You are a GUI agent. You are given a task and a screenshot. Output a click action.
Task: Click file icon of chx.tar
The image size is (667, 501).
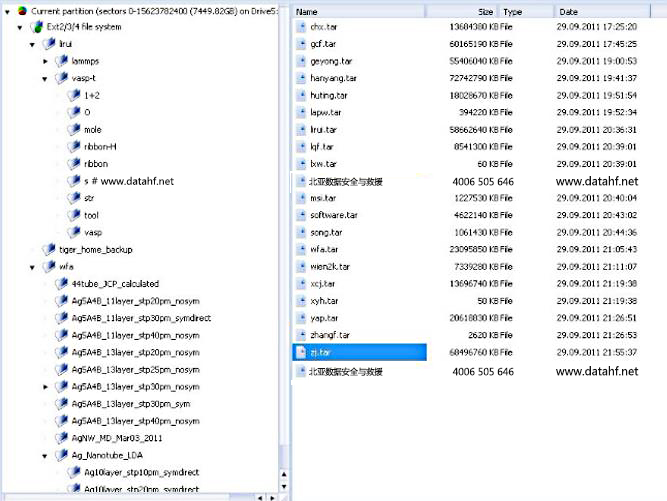(301, 27)
